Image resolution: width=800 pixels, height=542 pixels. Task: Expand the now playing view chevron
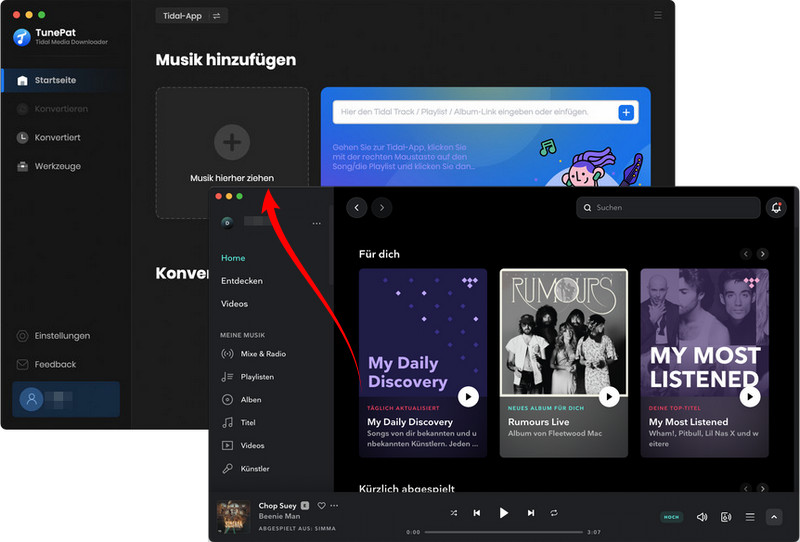point(774,517)
